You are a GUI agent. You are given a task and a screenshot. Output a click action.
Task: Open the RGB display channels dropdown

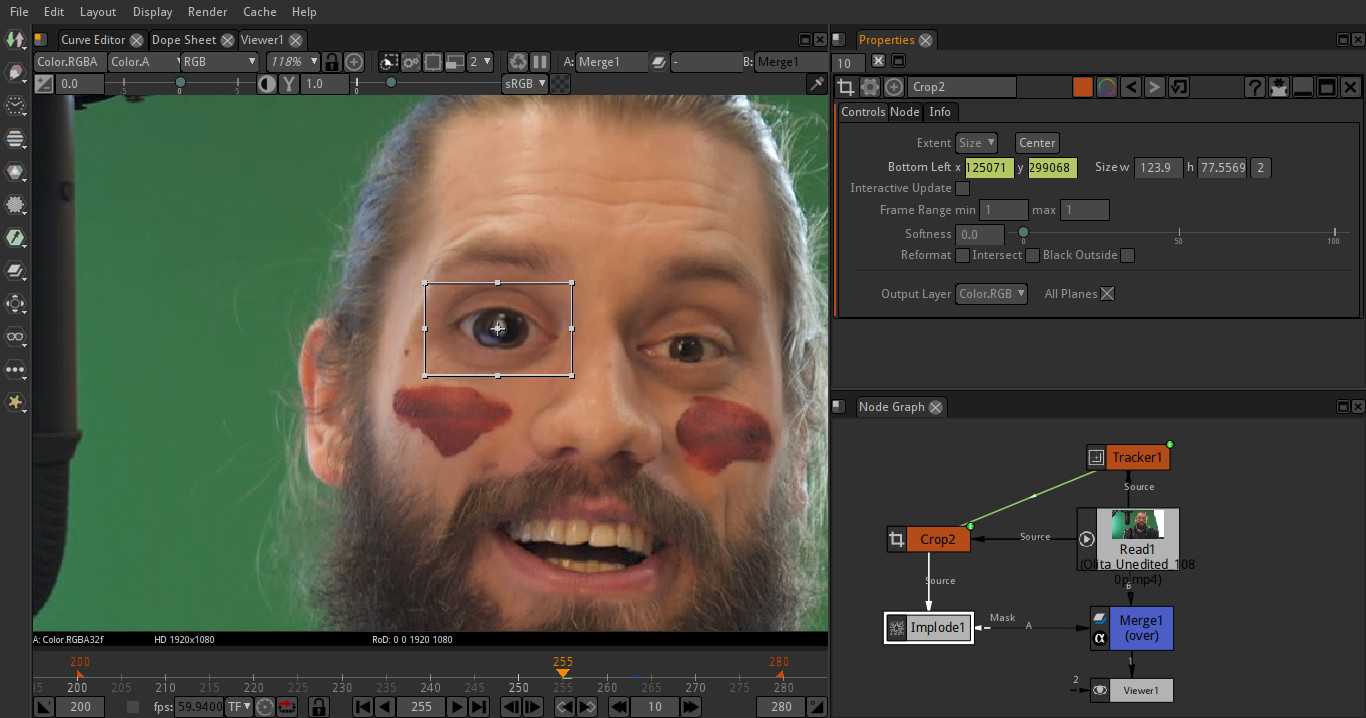pos(219,62)
